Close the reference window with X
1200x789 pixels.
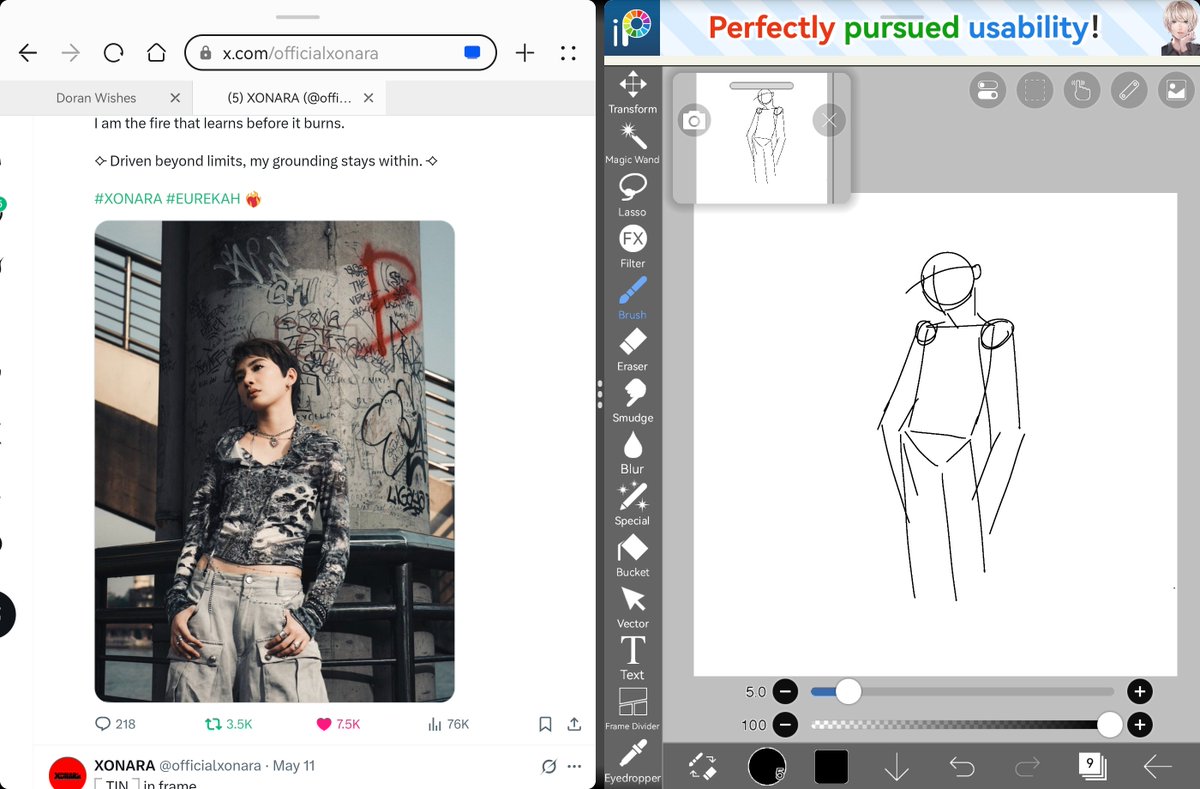coord(829,121)
